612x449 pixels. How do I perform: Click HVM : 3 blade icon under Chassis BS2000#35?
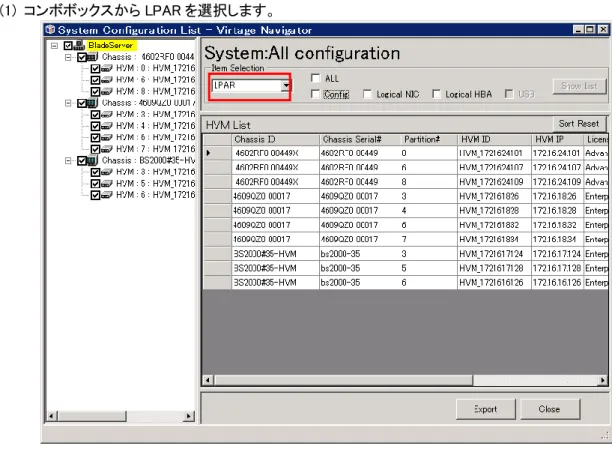point(107,172)
